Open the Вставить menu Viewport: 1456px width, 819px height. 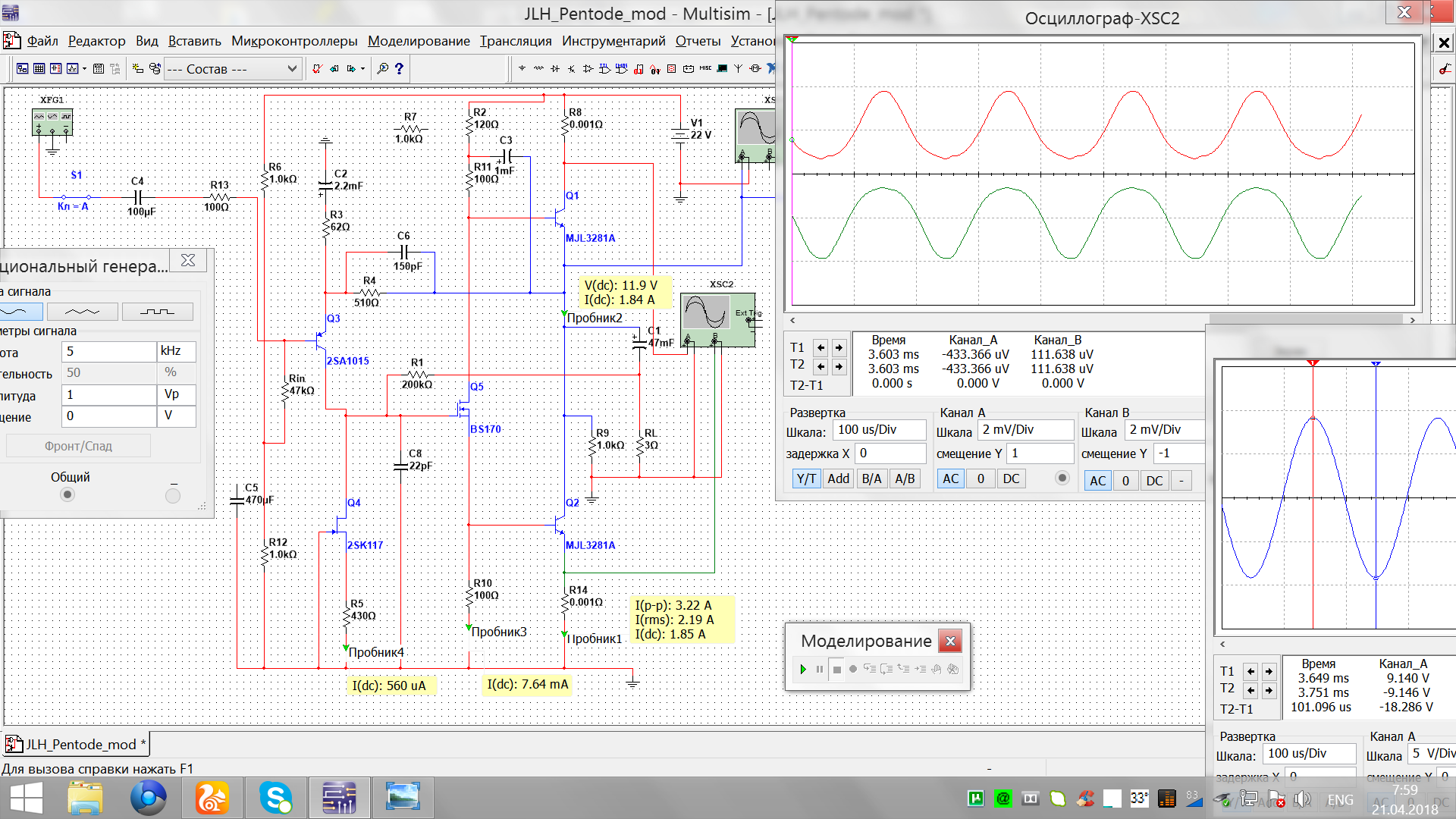click(194, 41)
